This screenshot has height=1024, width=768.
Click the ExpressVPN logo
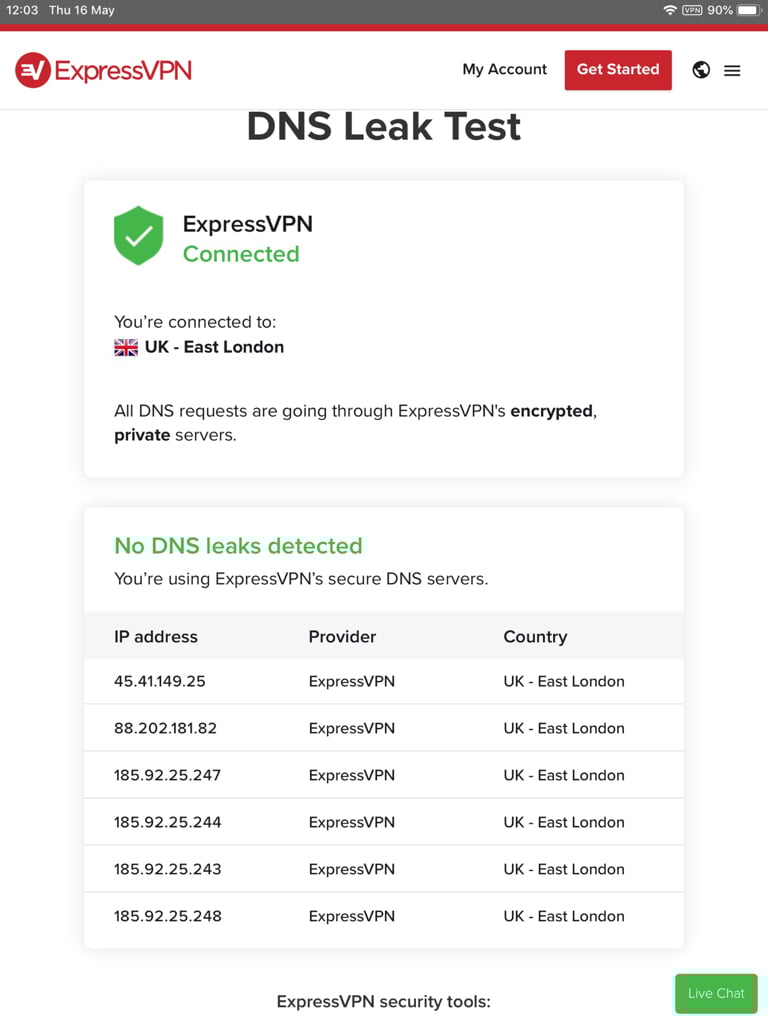(103, 70)
